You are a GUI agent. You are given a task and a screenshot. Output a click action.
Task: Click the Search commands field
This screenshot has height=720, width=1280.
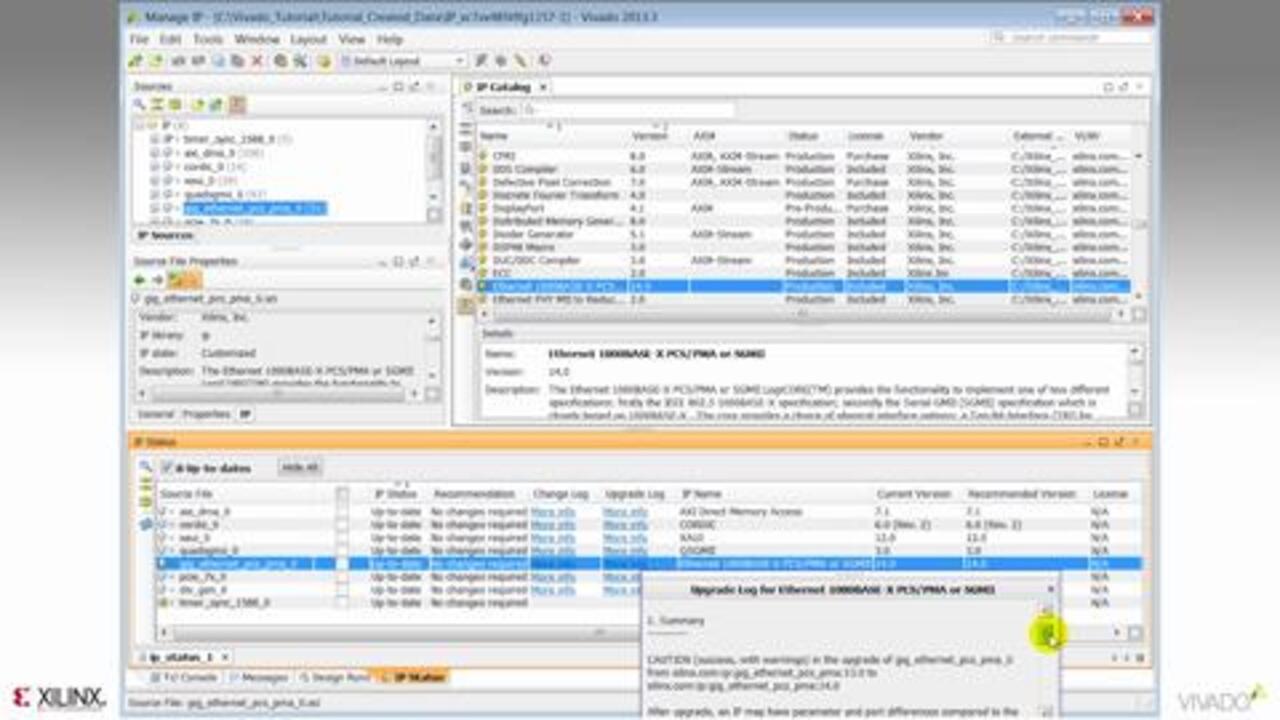click(1071, 38)
